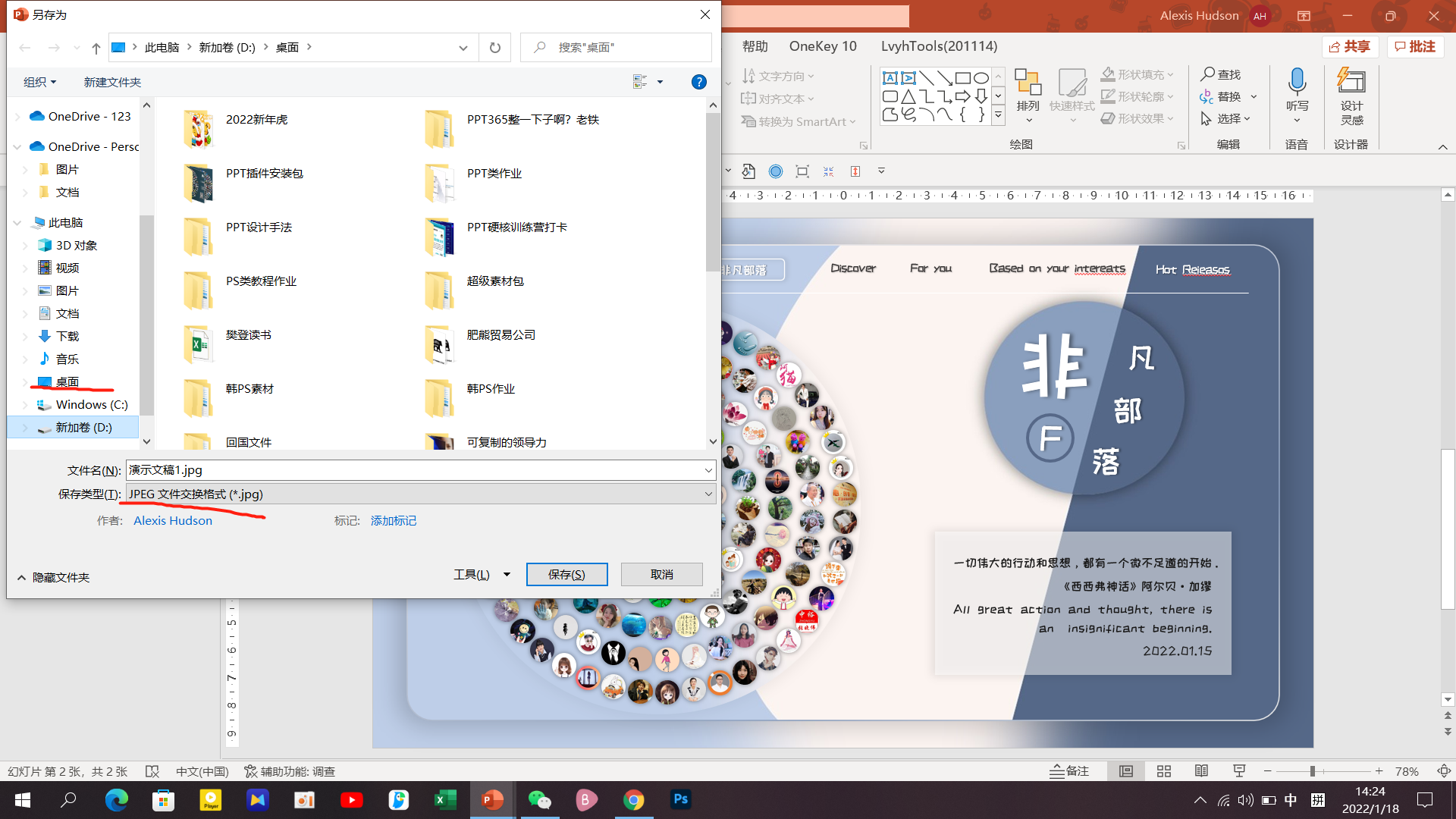This screenshot has width=1456, height=819.
Task: Expand the Windows (C:) tree node
Action: (25, 405)
